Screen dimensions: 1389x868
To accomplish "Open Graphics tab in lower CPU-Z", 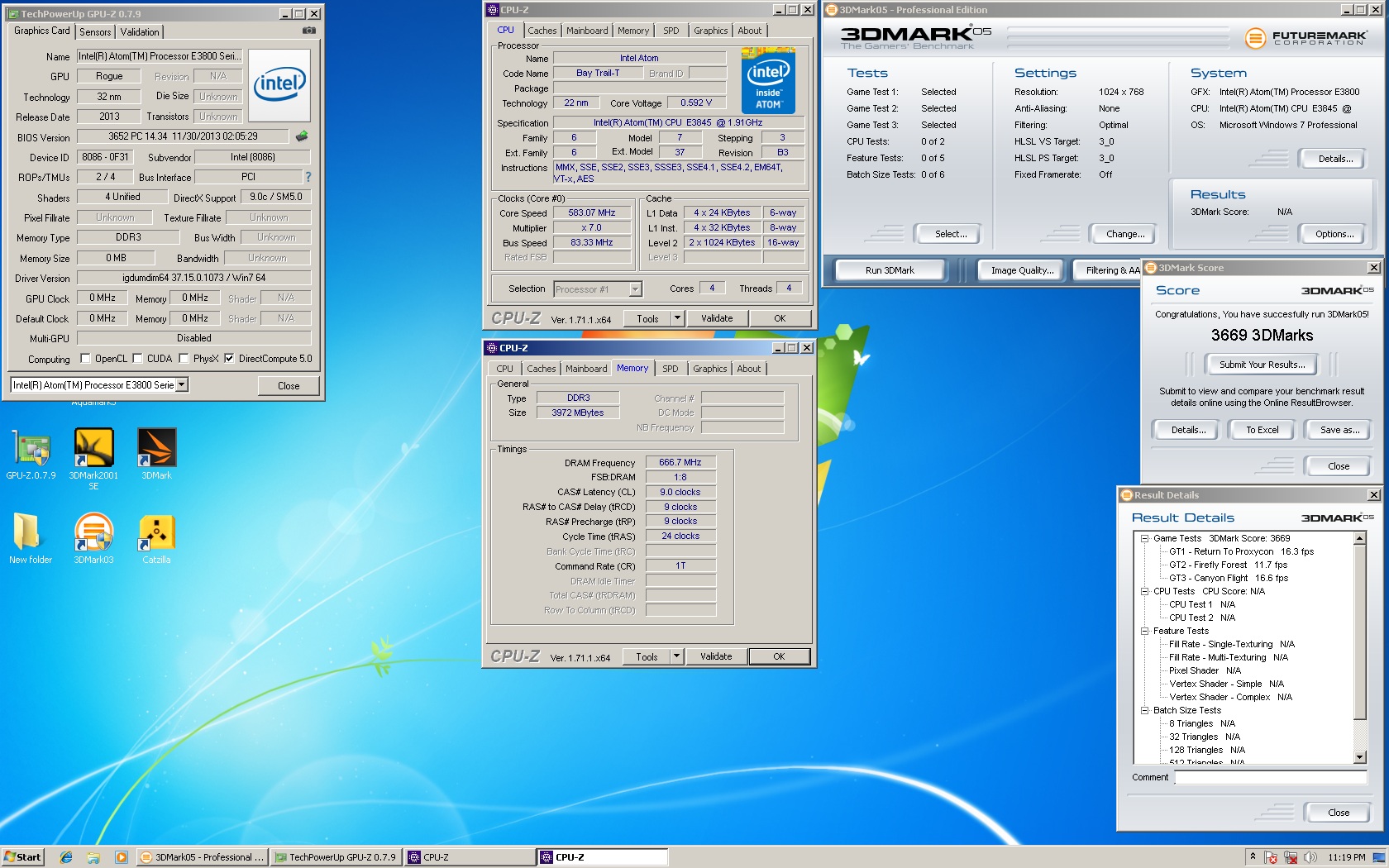I will (710, 369).
